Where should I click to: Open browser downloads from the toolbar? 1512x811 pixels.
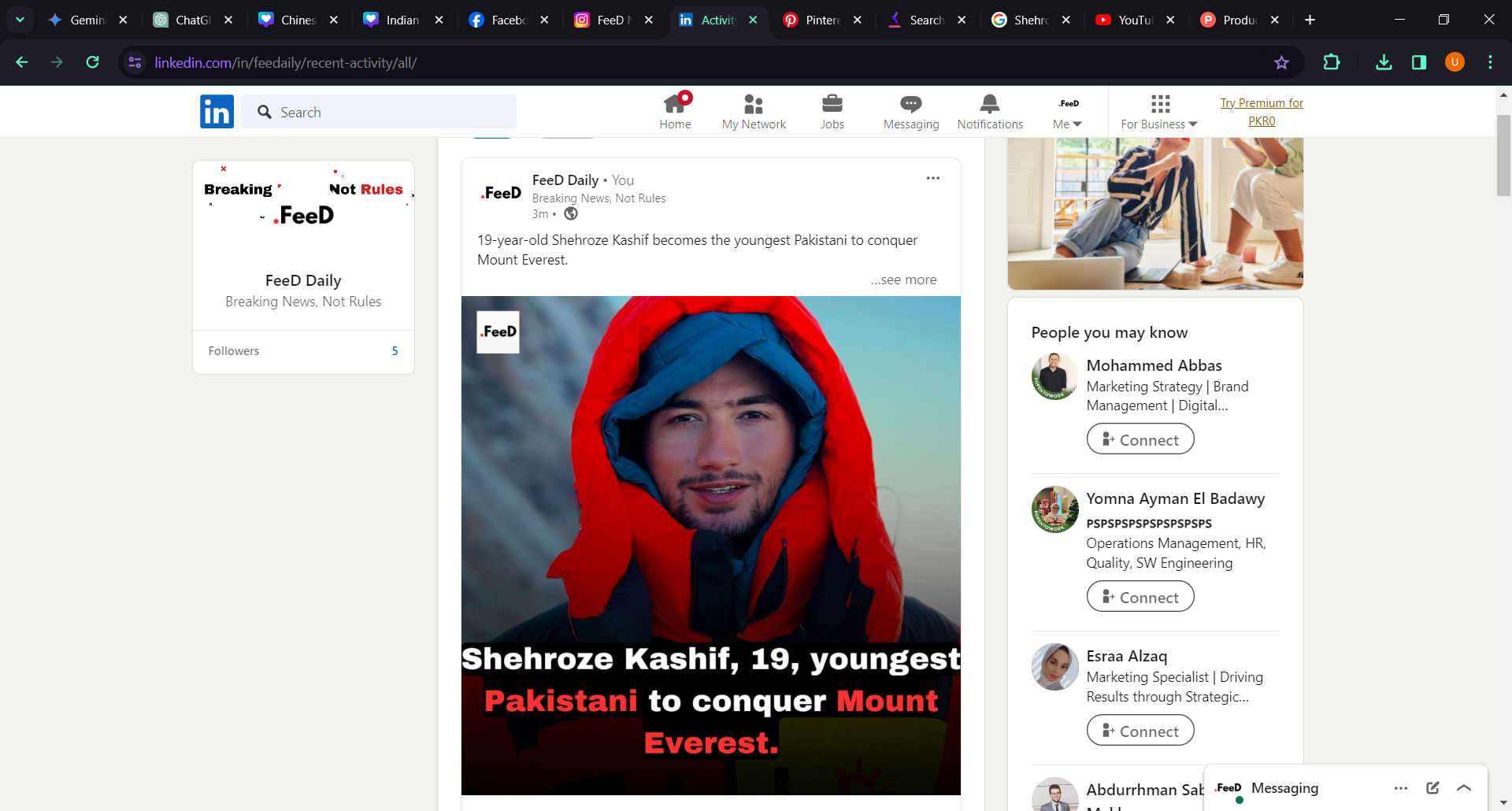(x=1384, y=62)
